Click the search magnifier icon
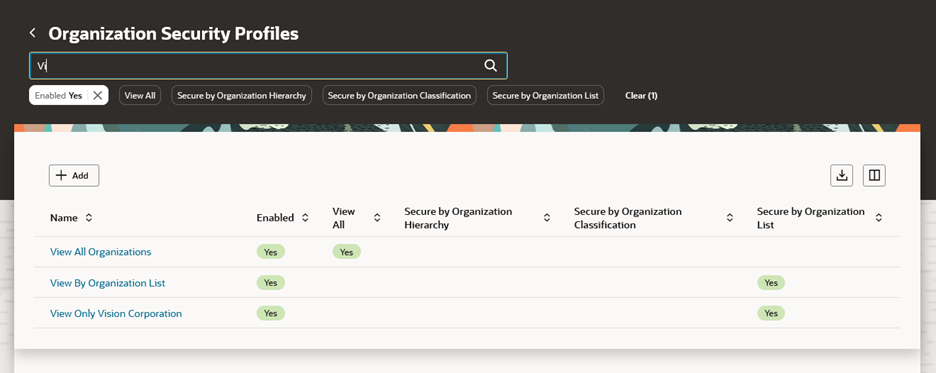Screen dimensions: 936x373 [x=491, y=66]
